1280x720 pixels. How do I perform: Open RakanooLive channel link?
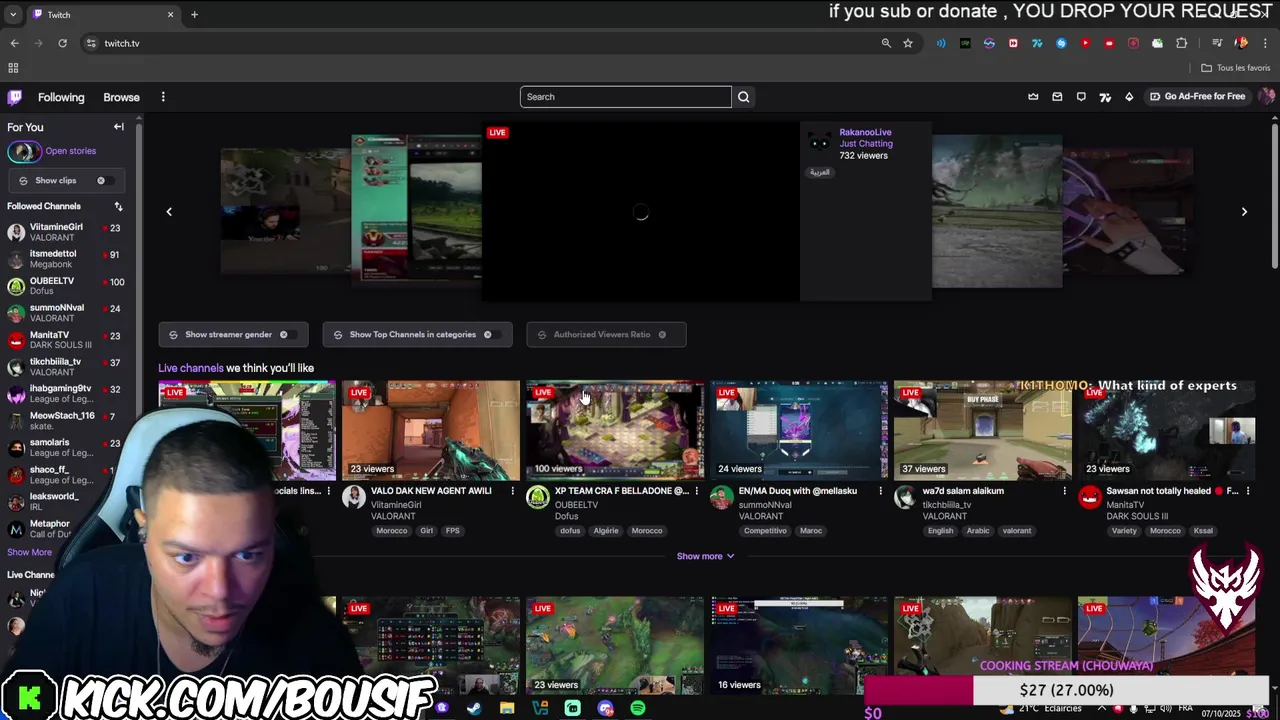[x=865, y=132]
